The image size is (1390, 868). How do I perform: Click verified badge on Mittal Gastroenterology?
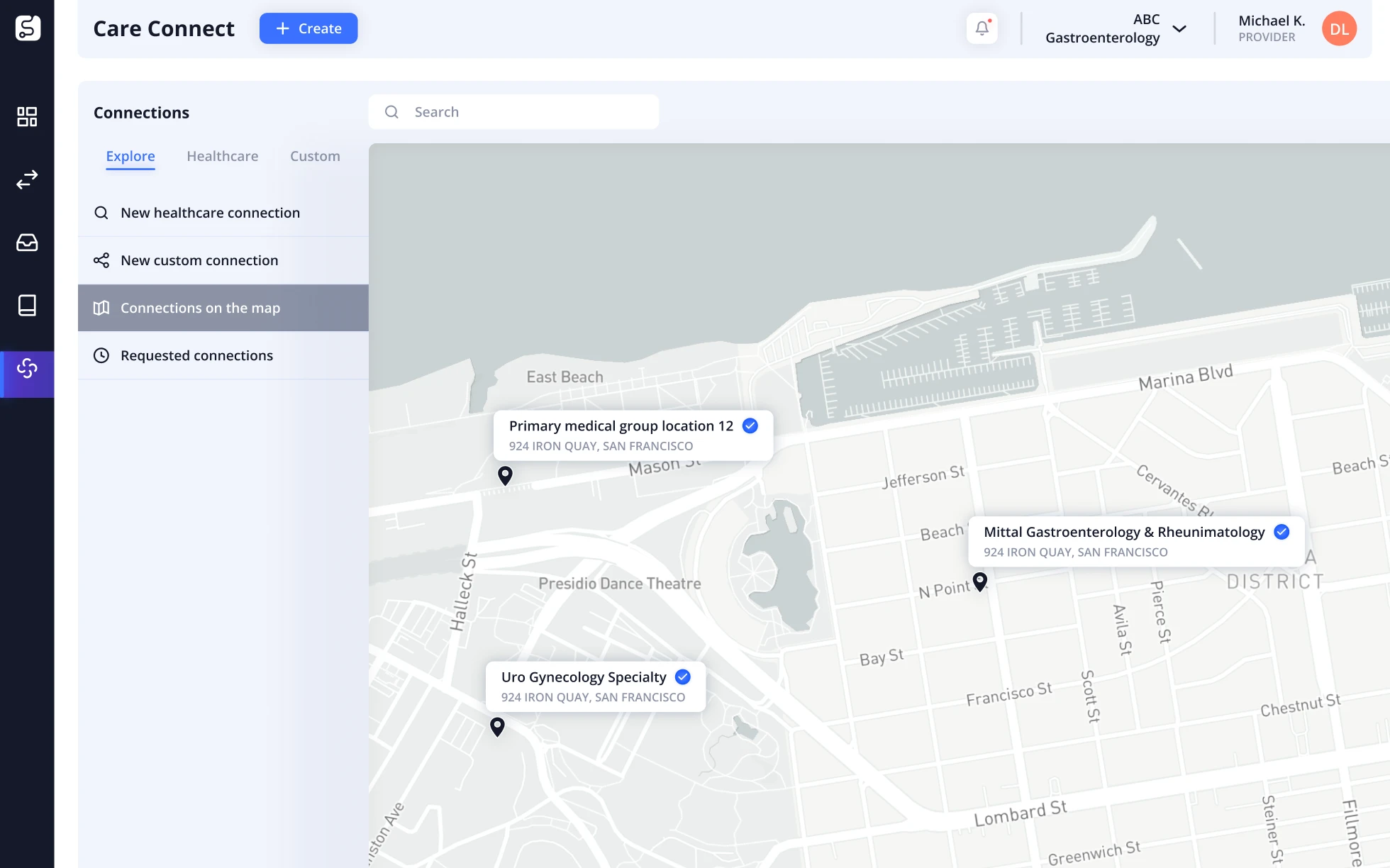pos(1281,532)
